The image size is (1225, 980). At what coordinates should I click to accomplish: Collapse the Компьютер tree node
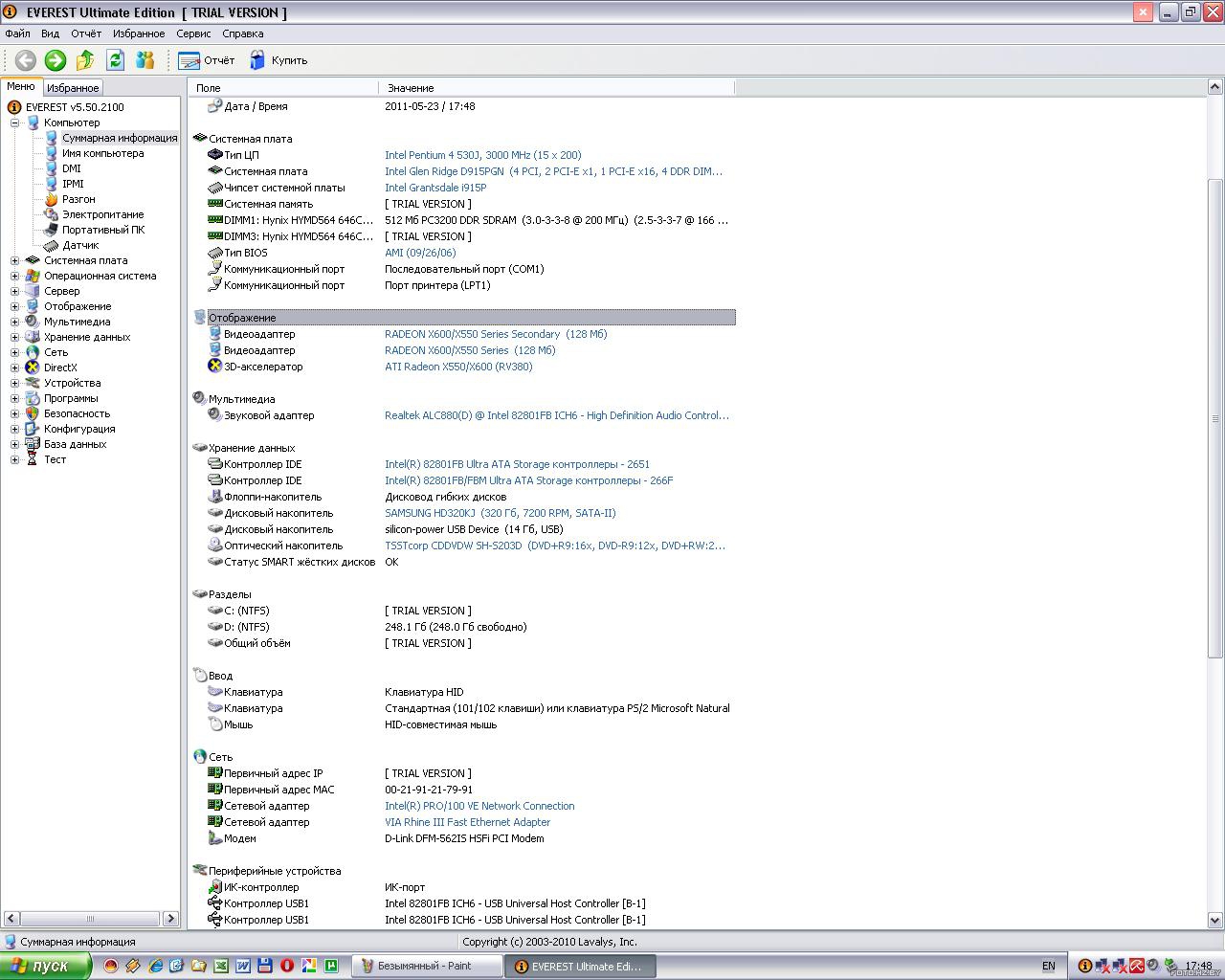coord(14,122)
